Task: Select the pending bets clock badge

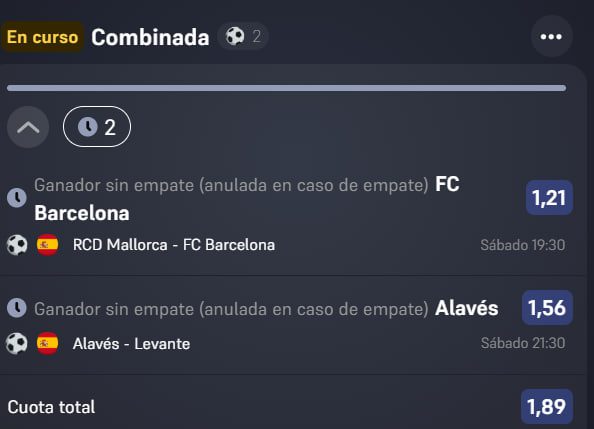Action: click(97, 127)
